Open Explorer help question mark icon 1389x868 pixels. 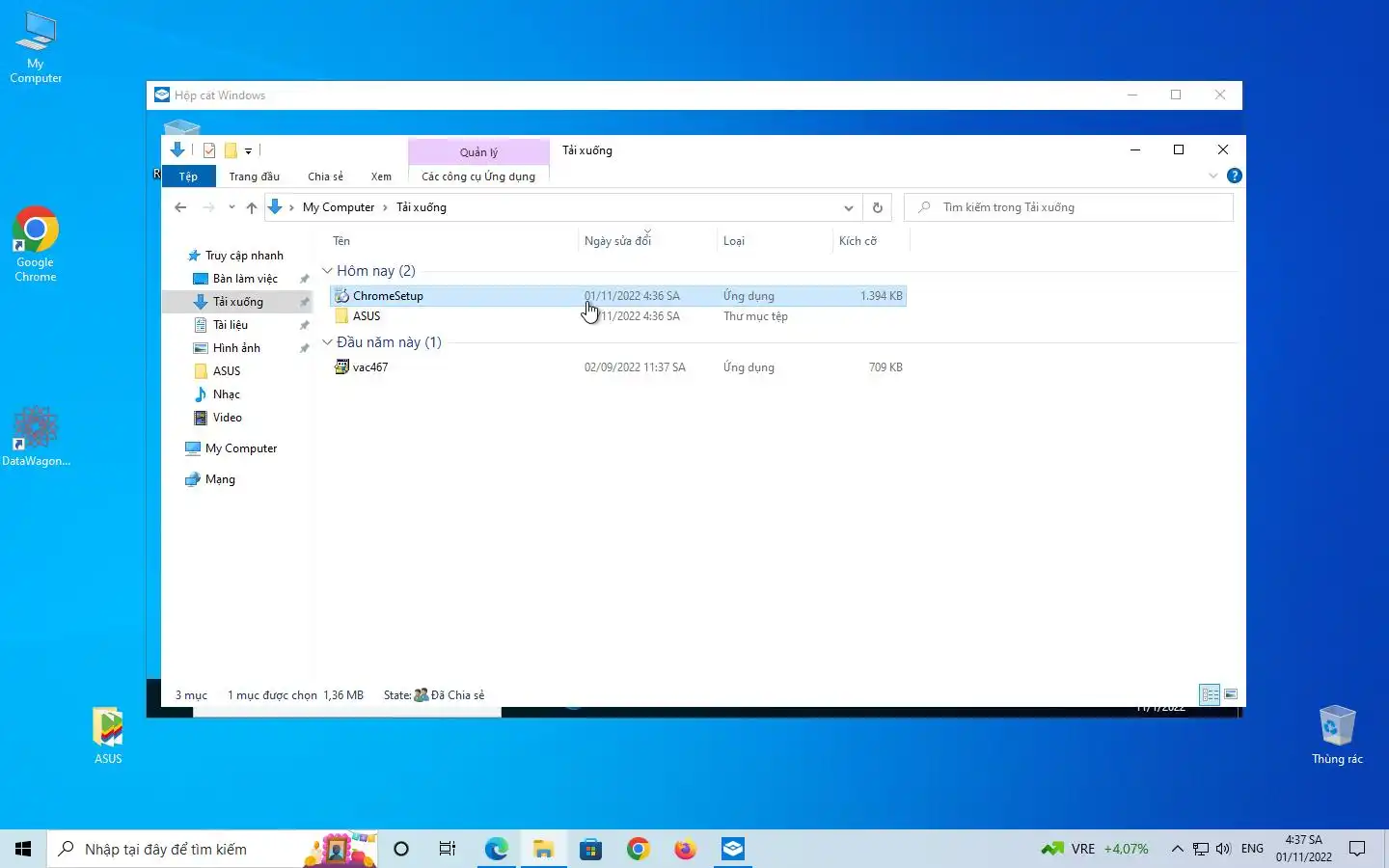pos(1234,176)
